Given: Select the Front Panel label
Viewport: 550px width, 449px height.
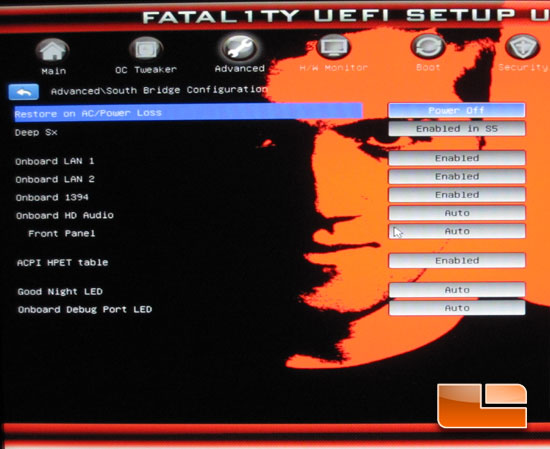Looking at the screenshot, I should coord(62,234).
